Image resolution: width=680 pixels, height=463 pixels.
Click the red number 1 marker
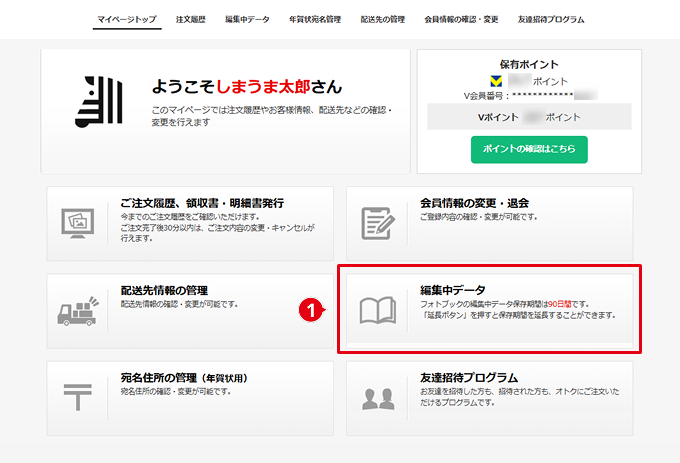[x=311, y=310]
